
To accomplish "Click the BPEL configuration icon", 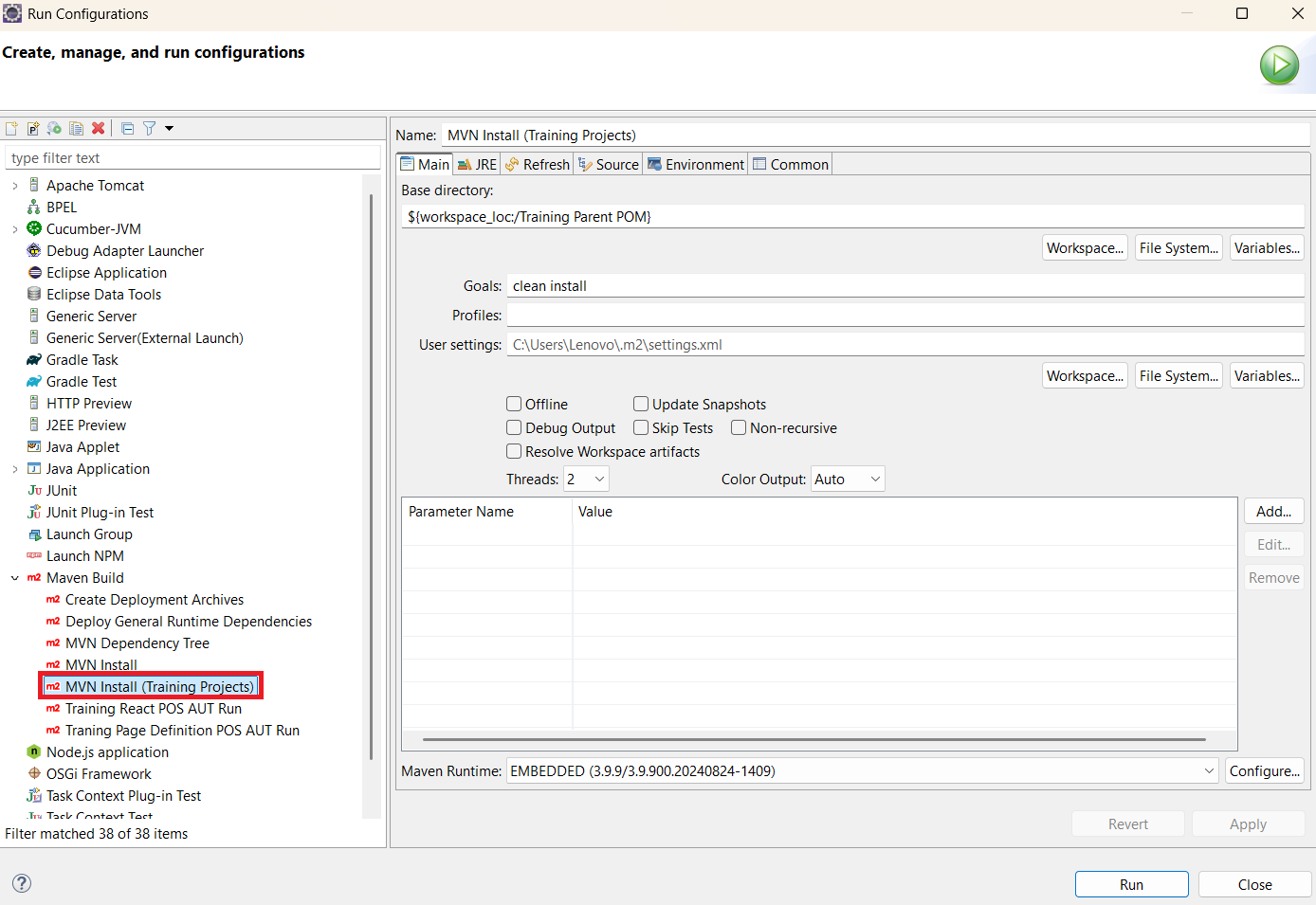I will point(34,208).
